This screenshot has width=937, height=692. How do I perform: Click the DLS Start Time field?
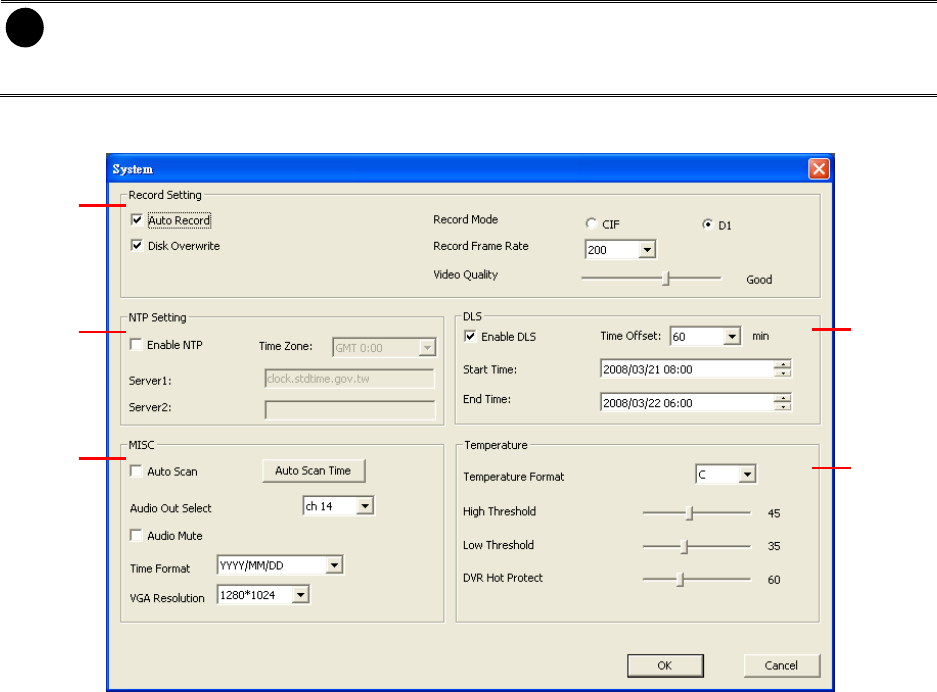click(686, 369)
